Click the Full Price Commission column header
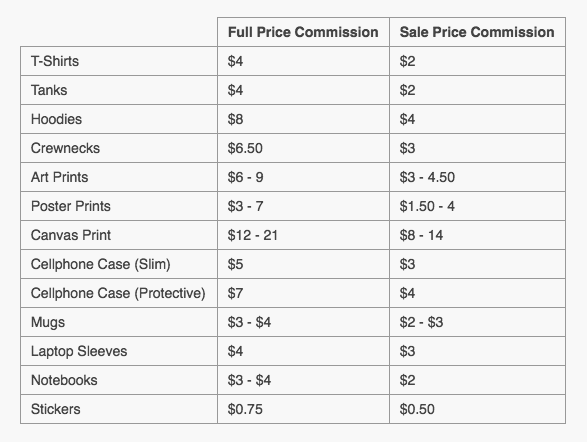Viewport: 587px width, 442px height. pyautogui.click(x=303, y=32)
